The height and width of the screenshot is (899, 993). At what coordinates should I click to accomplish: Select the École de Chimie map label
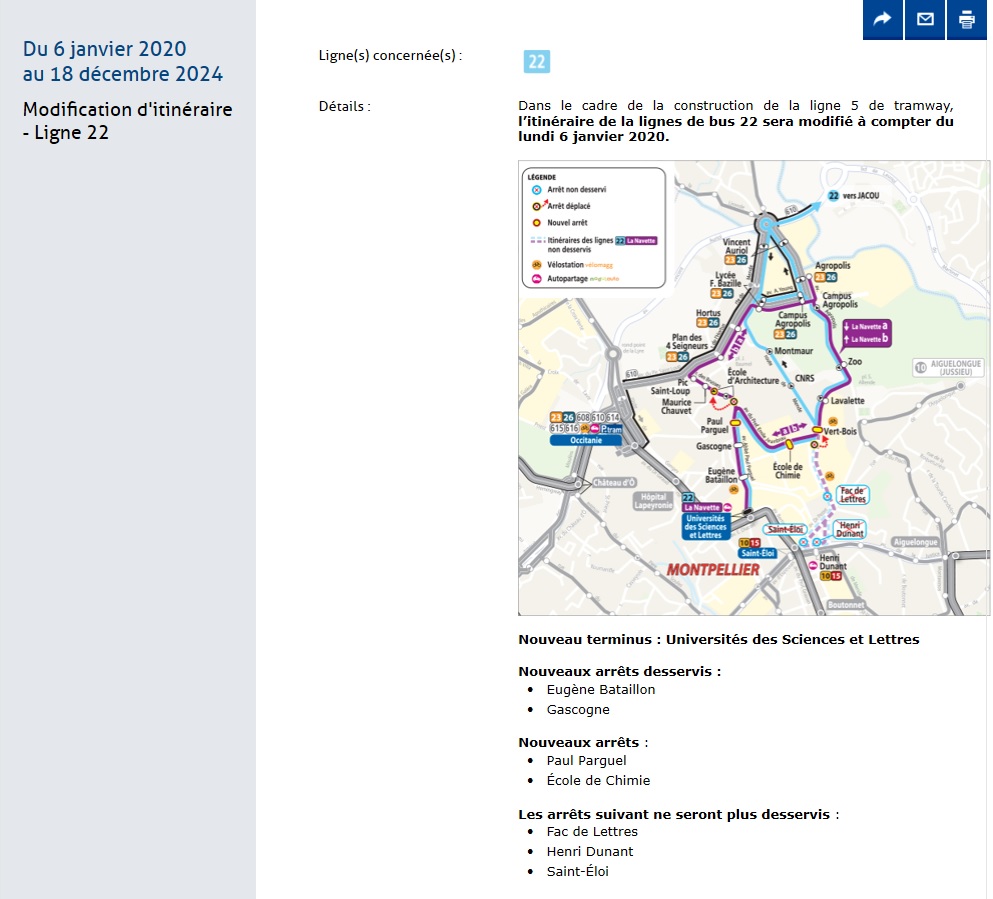coord(787,470)
